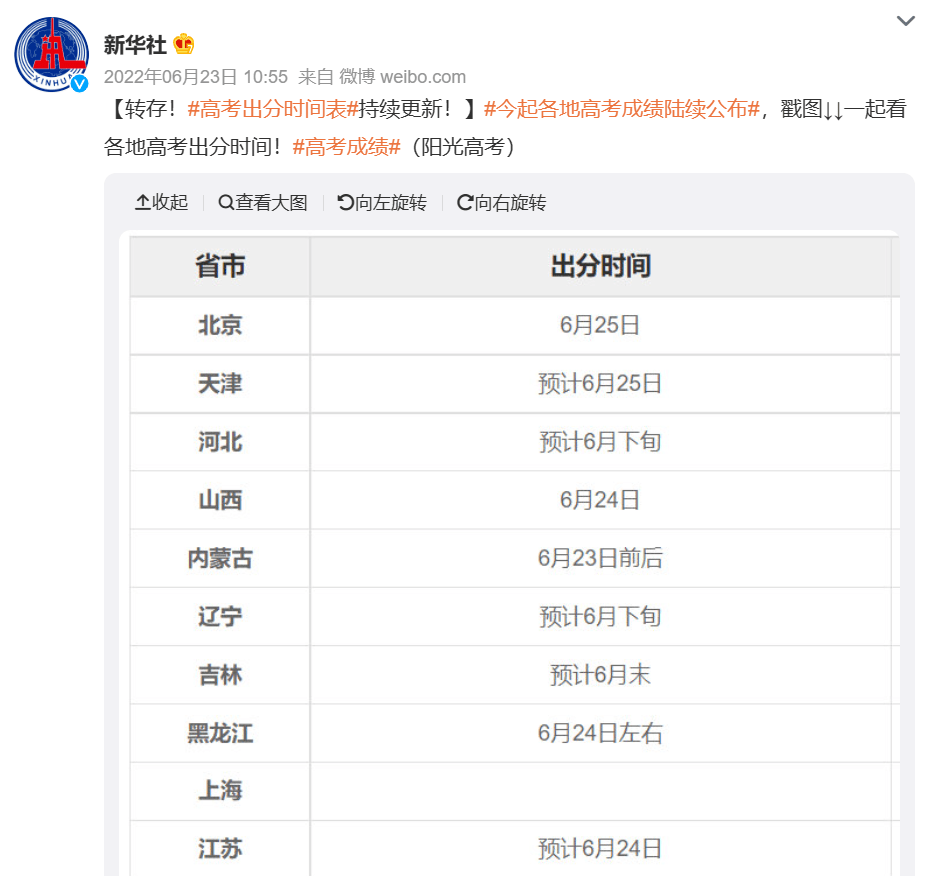Open the post timestamp 2022年06月23日 10:55
The height and width of the screenshot is (876, 928).
[x=196, y=77]
